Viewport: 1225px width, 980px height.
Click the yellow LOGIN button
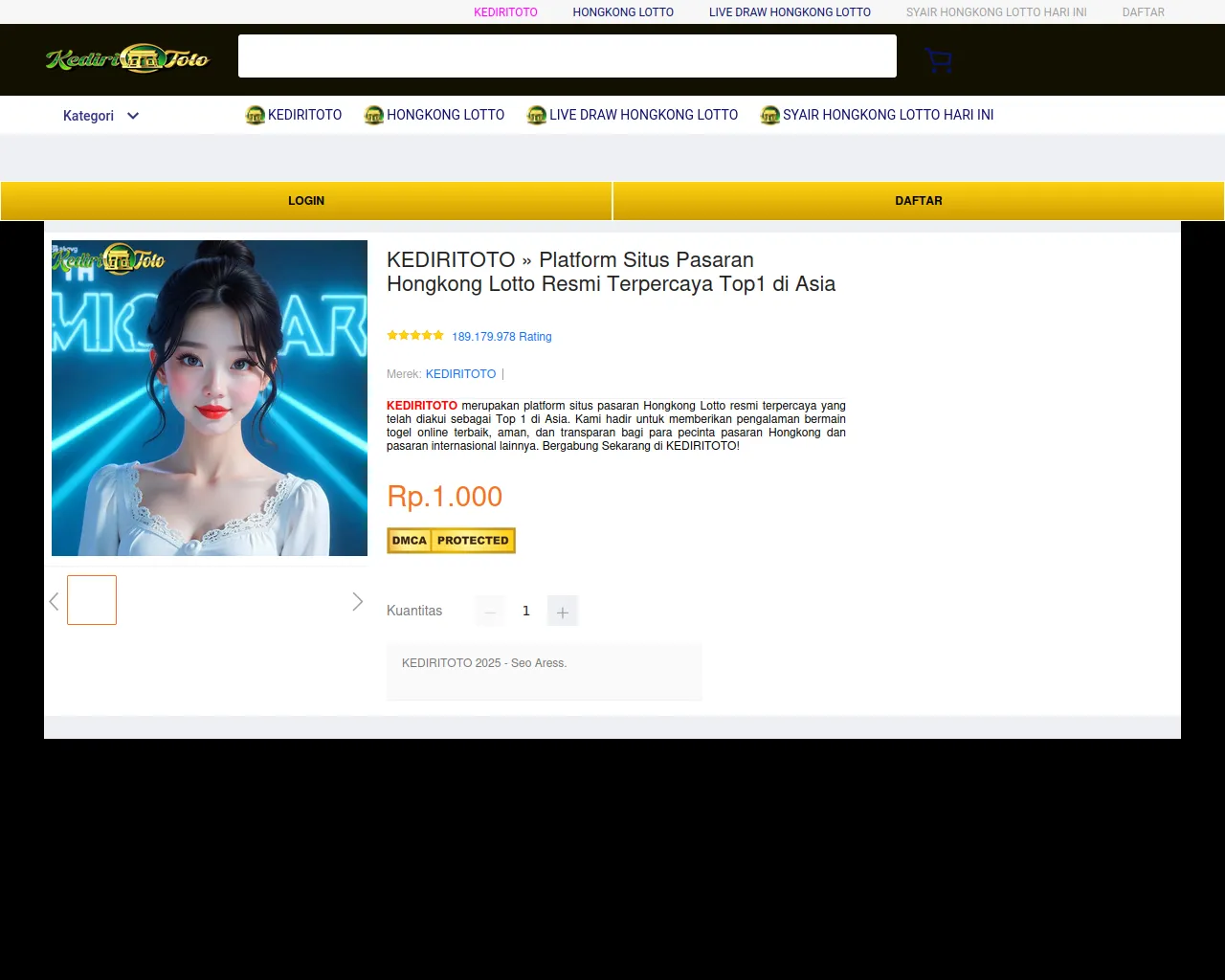tap(306, 201)
